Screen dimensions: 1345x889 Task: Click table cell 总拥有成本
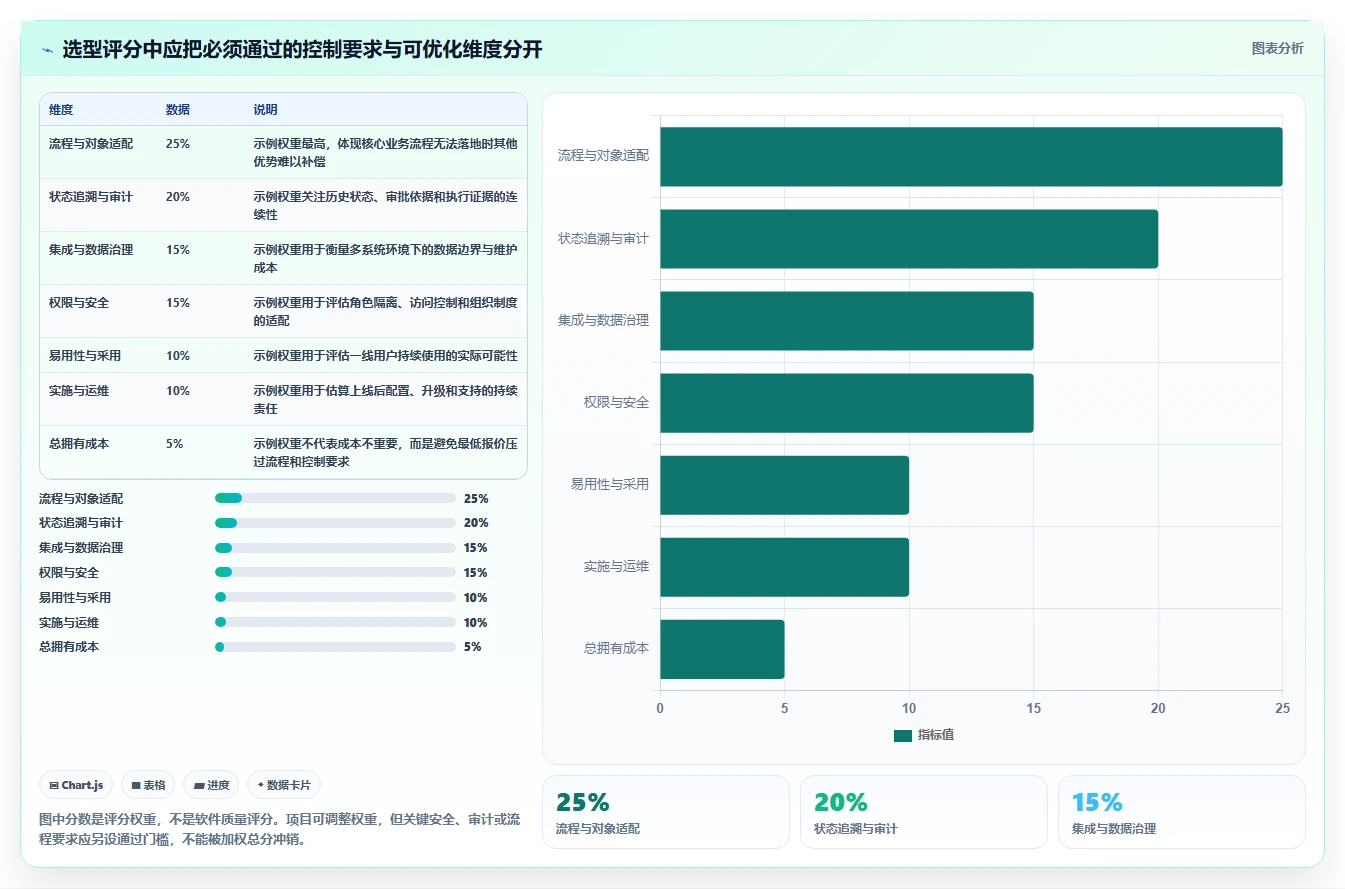[79, 444]
